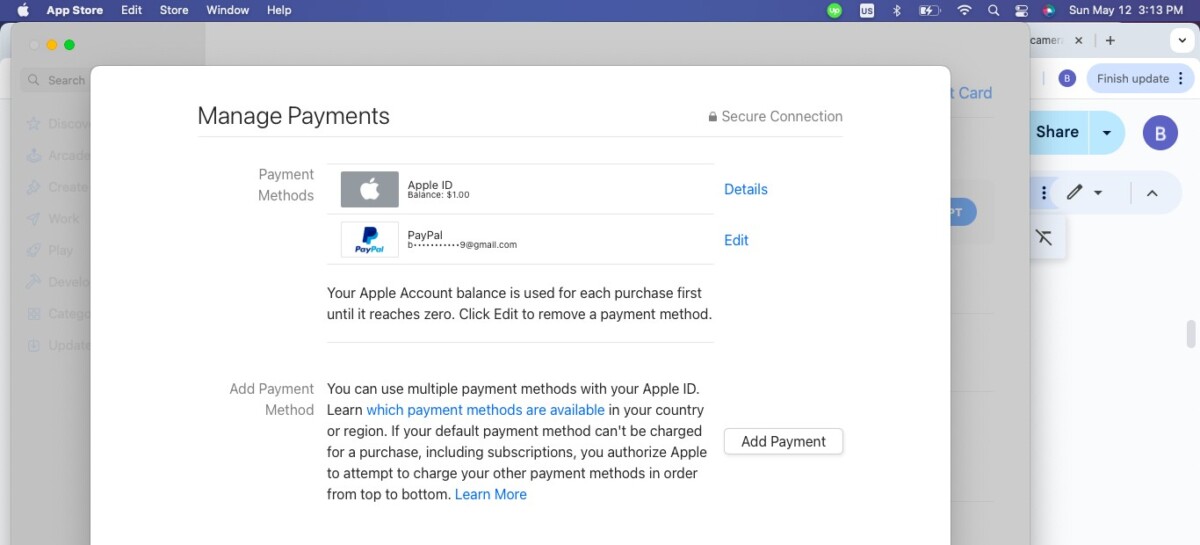Click Finish update in browser

click(x=1132, y=78)
